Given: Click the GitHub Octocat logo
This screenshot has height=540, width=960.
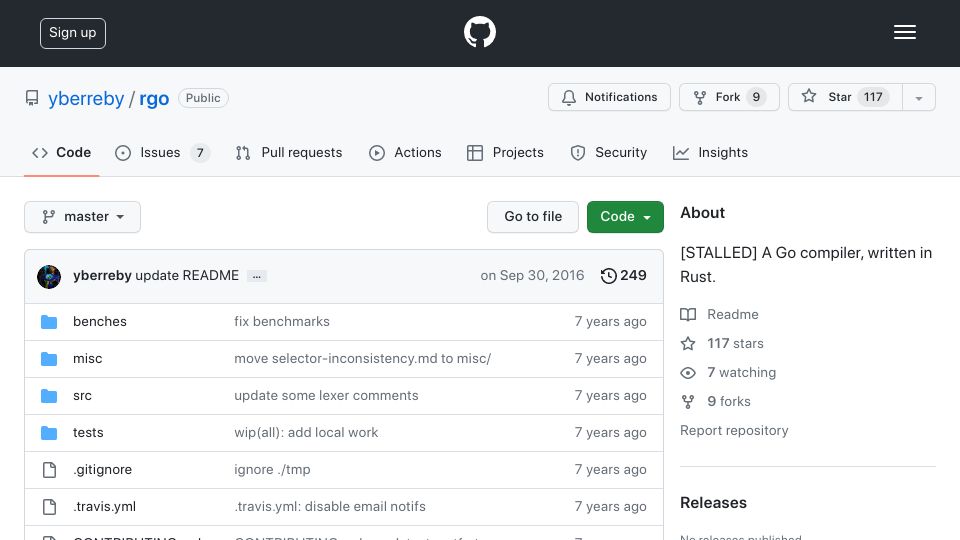Looking at the screenshot, I should click(479, 32).
